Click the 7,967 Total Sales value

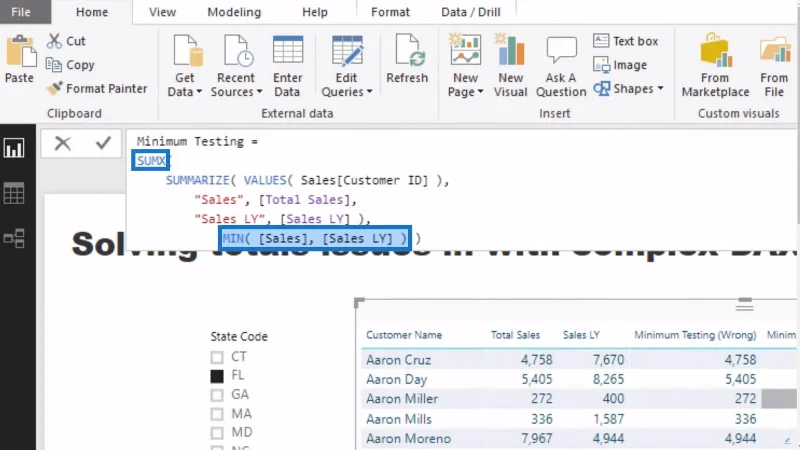pos(537,438)
